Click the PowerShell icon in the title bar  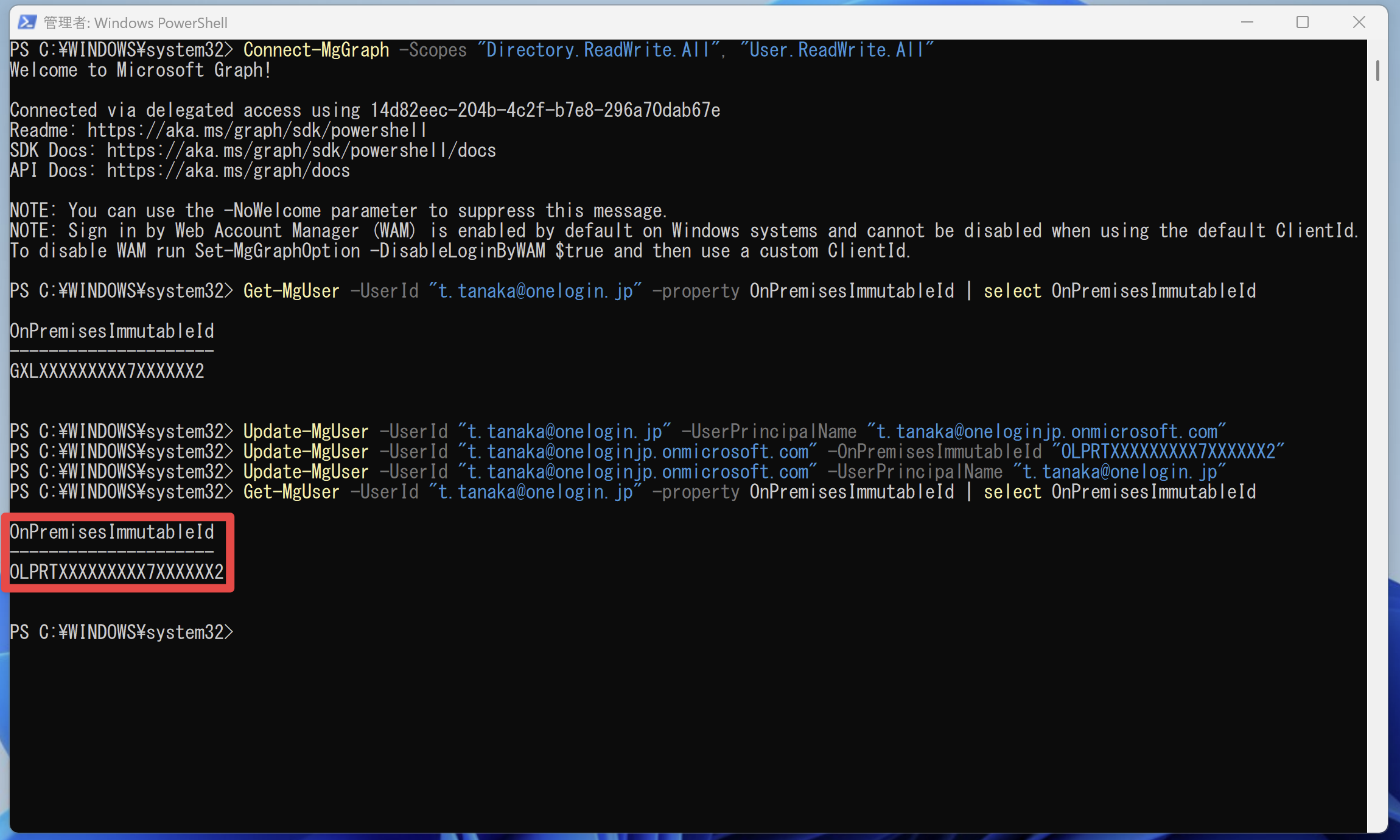tap(27, 23)
